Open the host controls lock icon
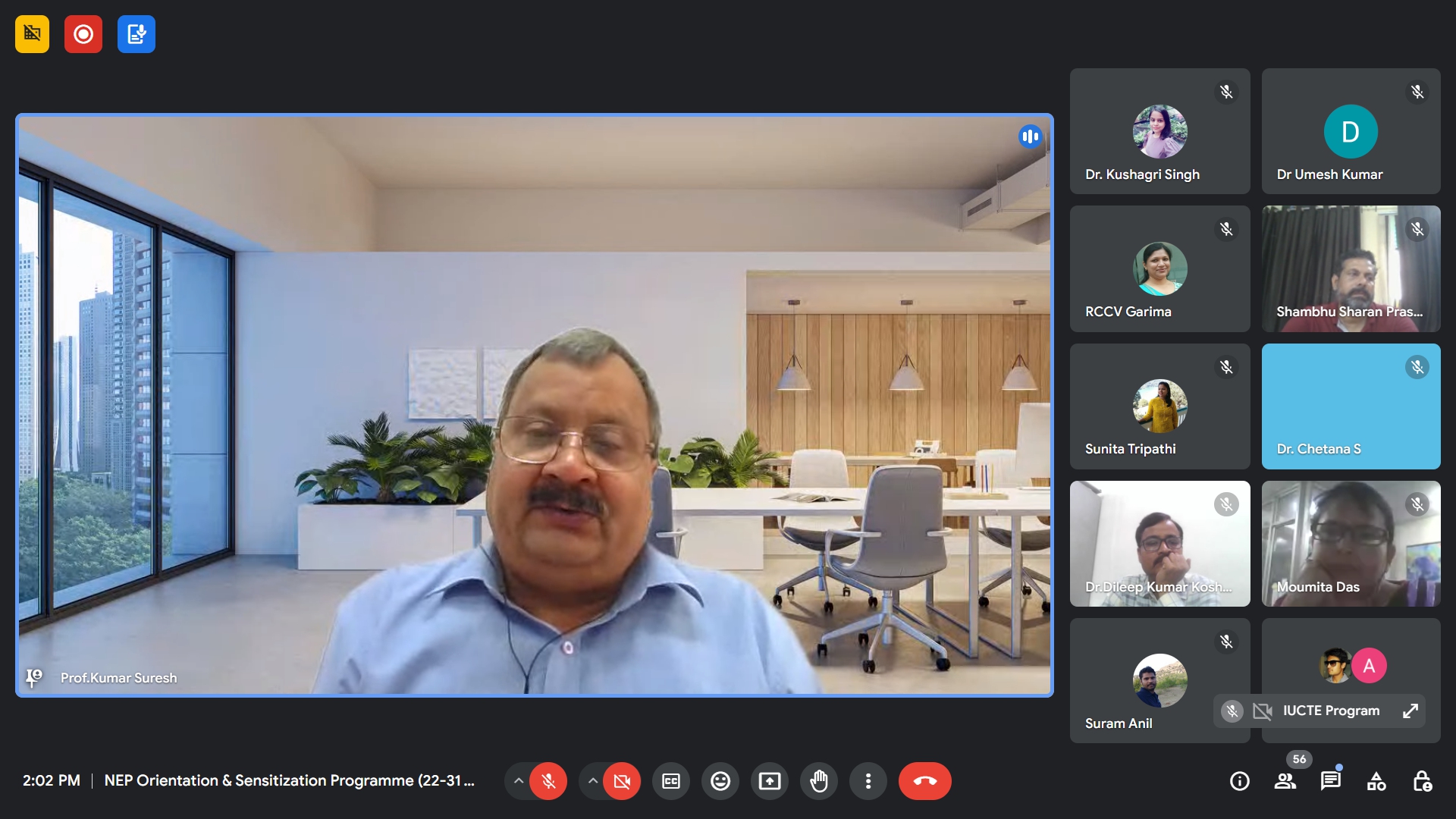Viewport: 1456px width, 819px height. (1422, 781)
